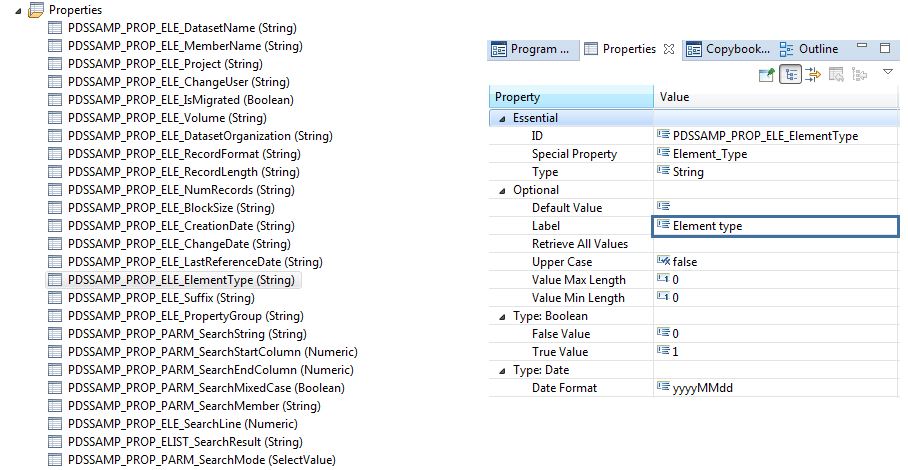Switch to the Copybook tab
The height and width of the screenshot is (470, 908).
[728, 49]
